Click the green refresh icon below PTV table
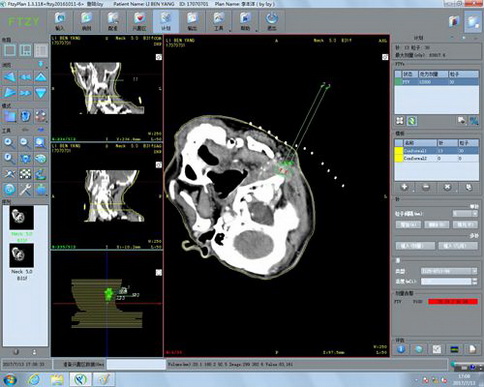 (412, 121)
